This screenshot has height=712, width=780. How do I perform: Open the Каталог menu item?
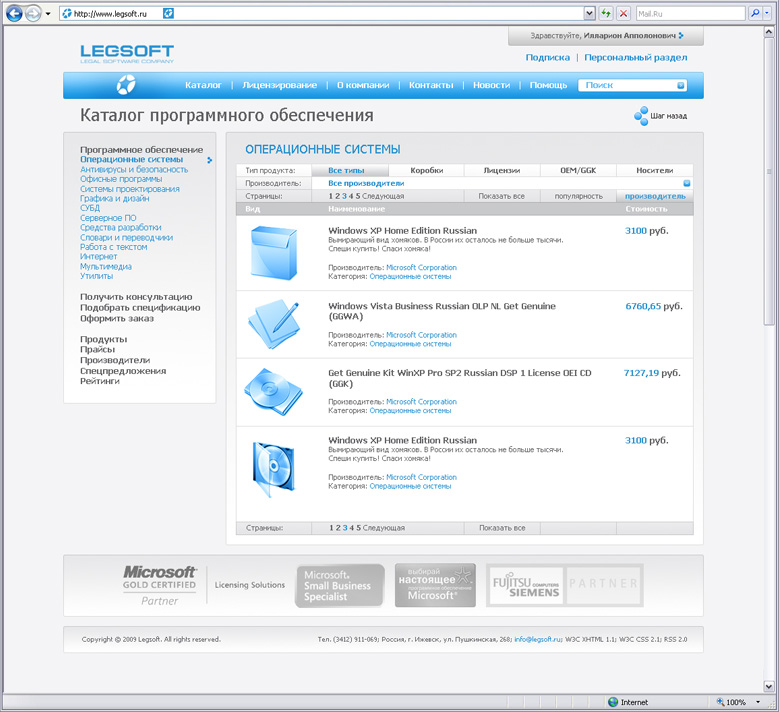click(x=203, y=85)
